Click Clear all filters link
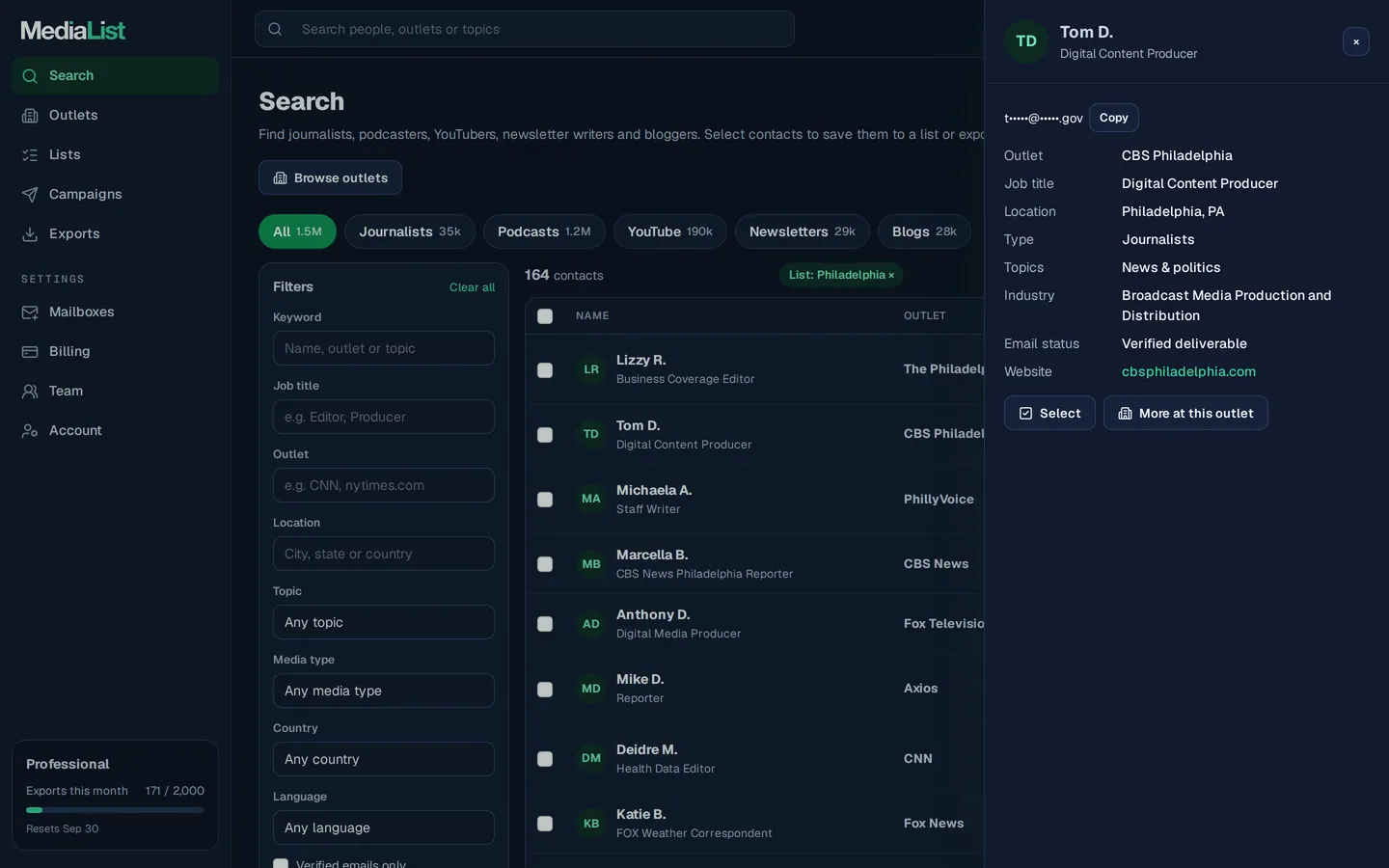This screenshot has height=868, width=1389. click(472, 287)
